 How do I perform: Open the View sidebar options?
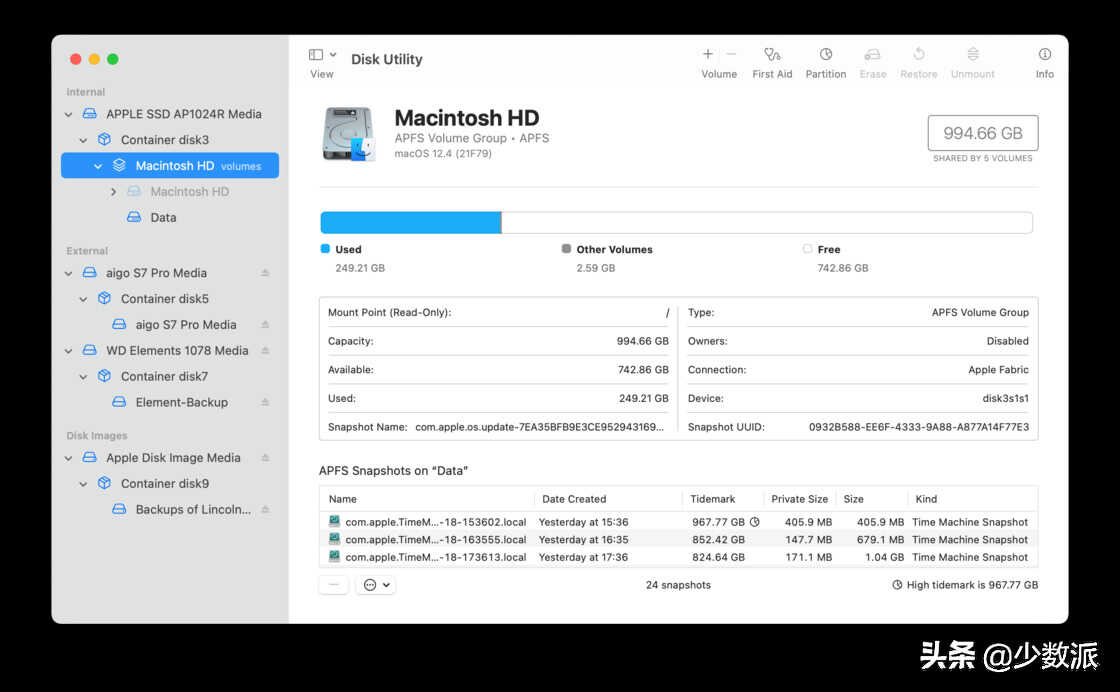pyautogui.click(x=322, y=55)
